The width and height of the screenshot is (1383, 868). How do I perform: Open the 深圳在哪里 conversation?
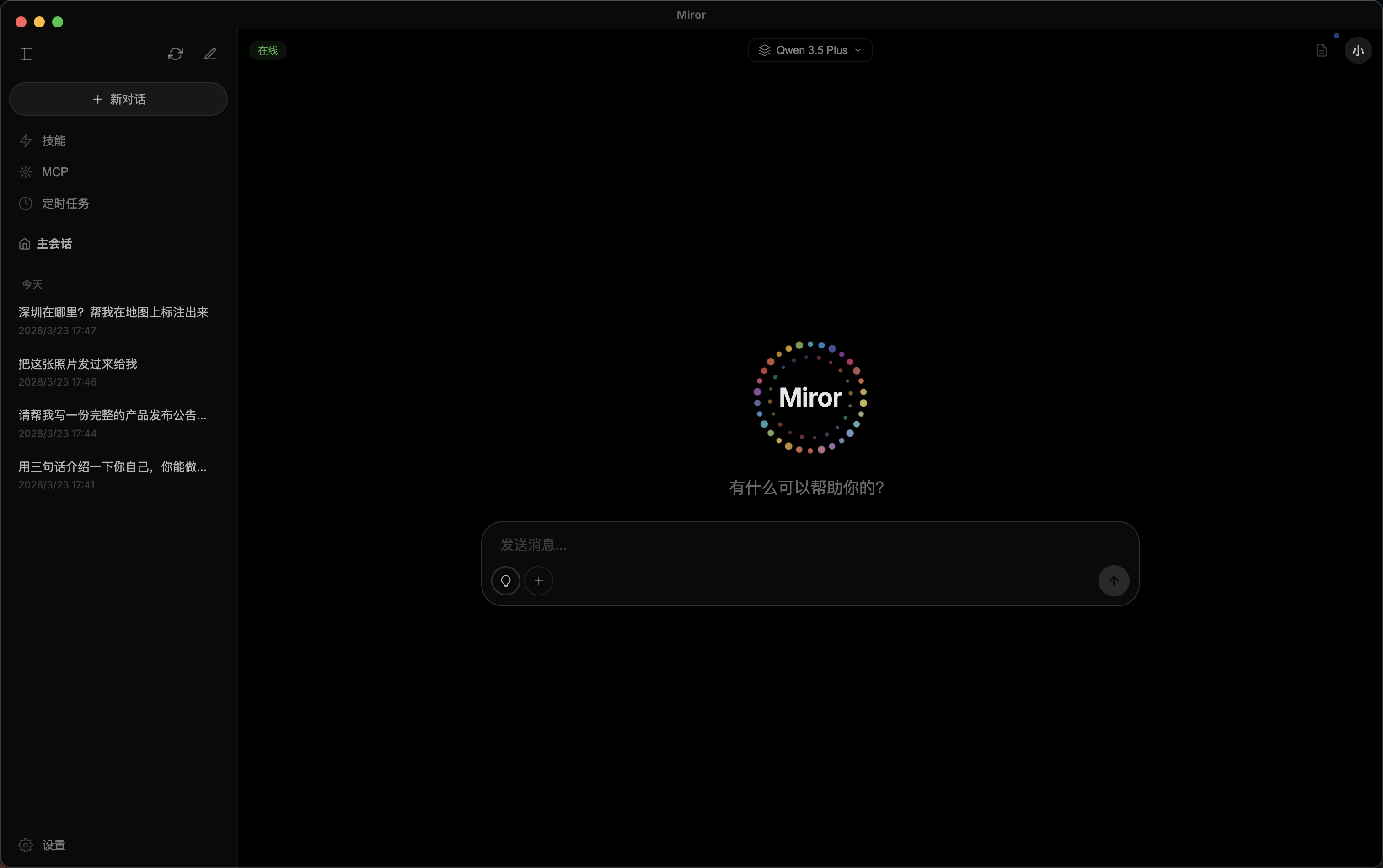tap(113, 320)
